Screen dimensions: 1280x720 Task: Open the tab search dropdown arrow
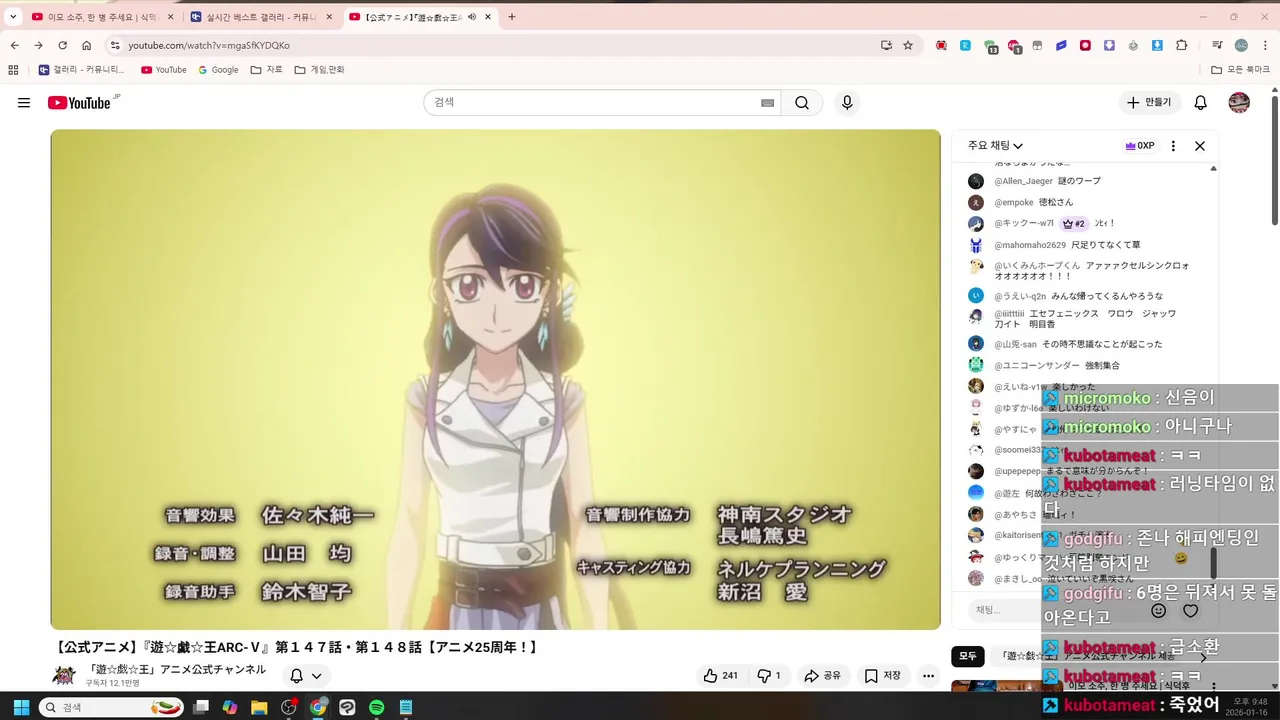coord(12,17)
